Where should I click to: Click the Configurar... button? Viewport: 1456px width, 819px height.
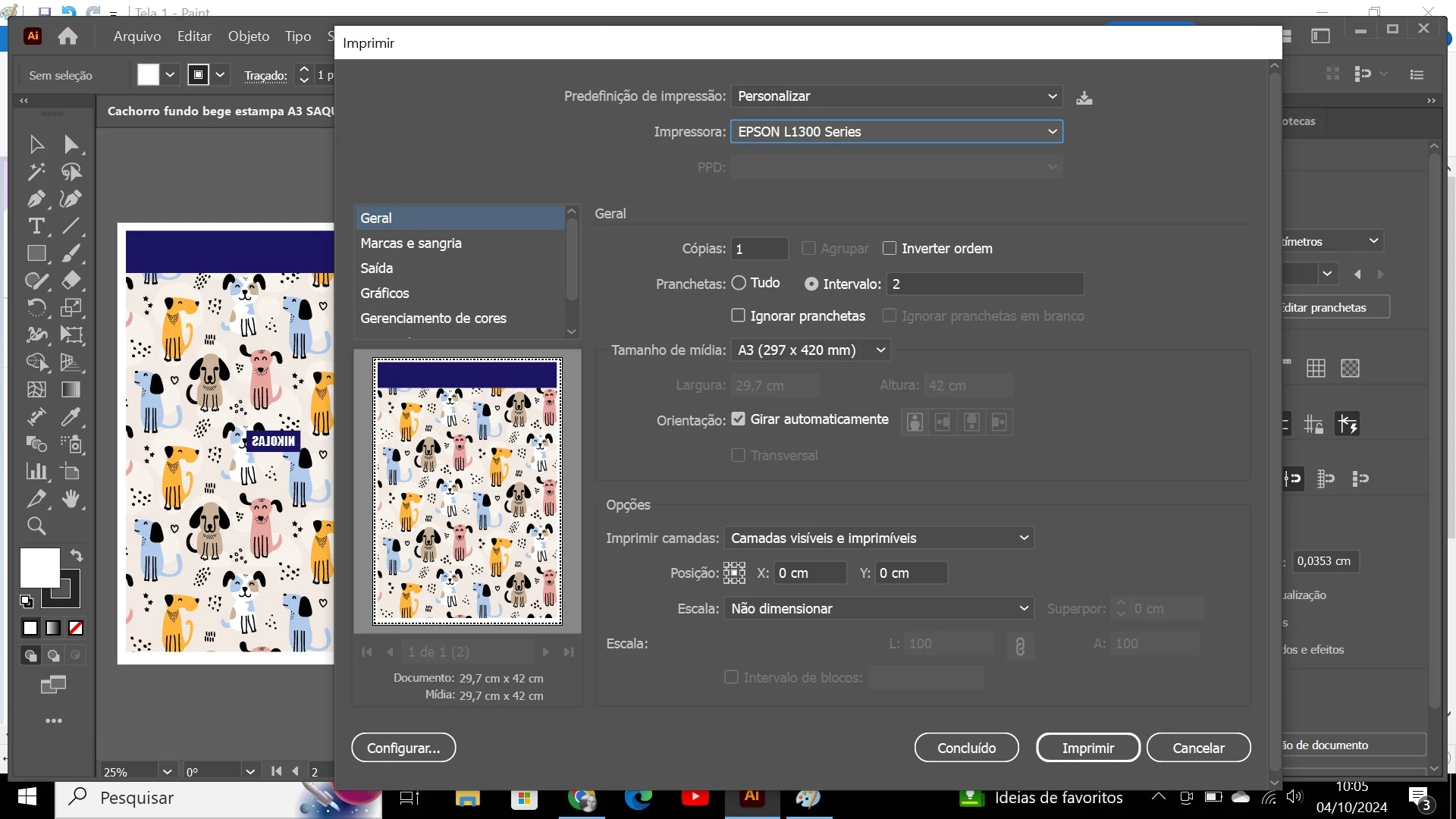coord(403,748)
